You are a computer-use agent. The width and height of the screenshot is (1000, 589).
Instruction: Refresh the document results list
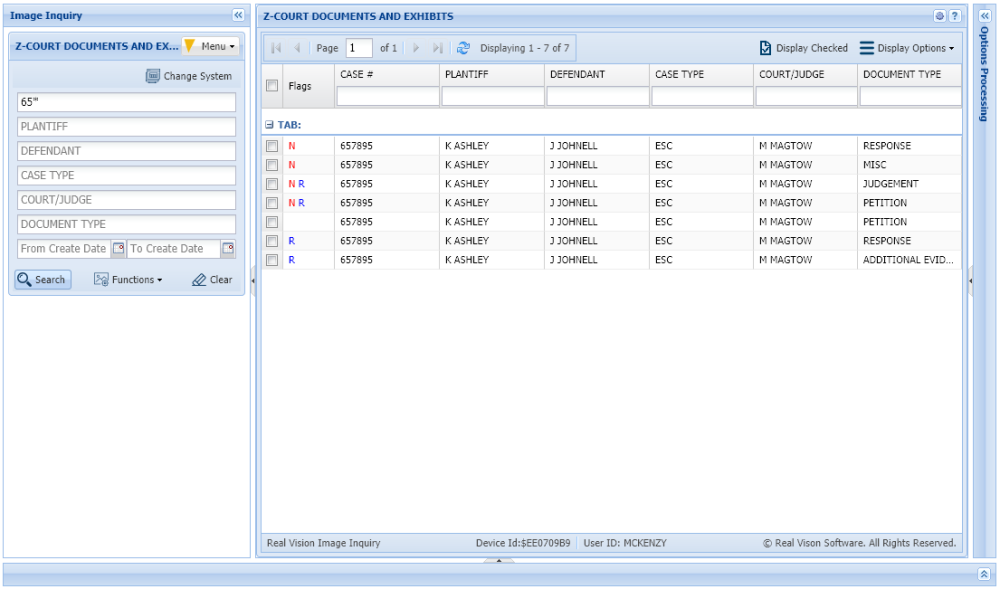coord(464,48)
